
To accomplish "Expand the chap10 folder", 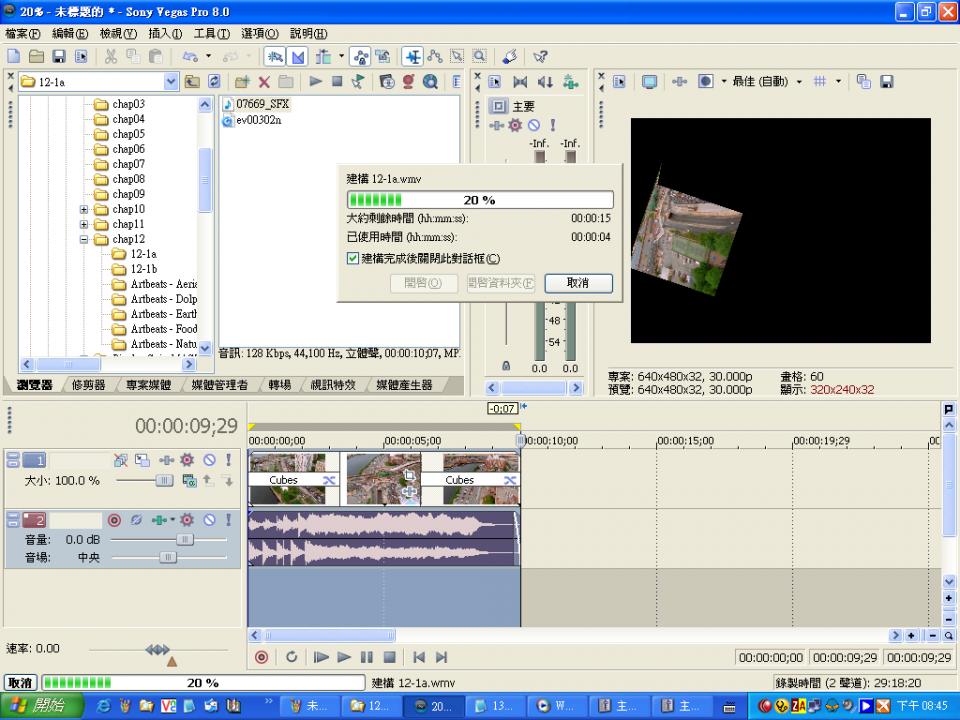I will click(x=85, y=210).
